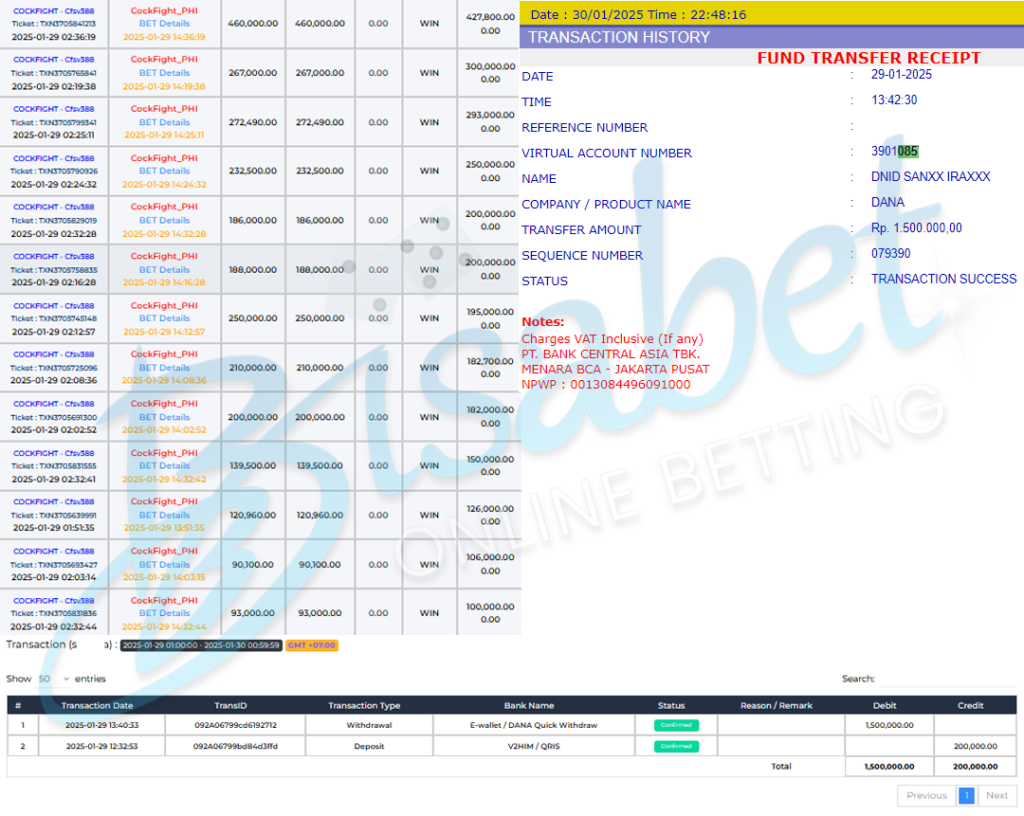Go to the Previous page
1024x816 pixels.
point(926,796)
